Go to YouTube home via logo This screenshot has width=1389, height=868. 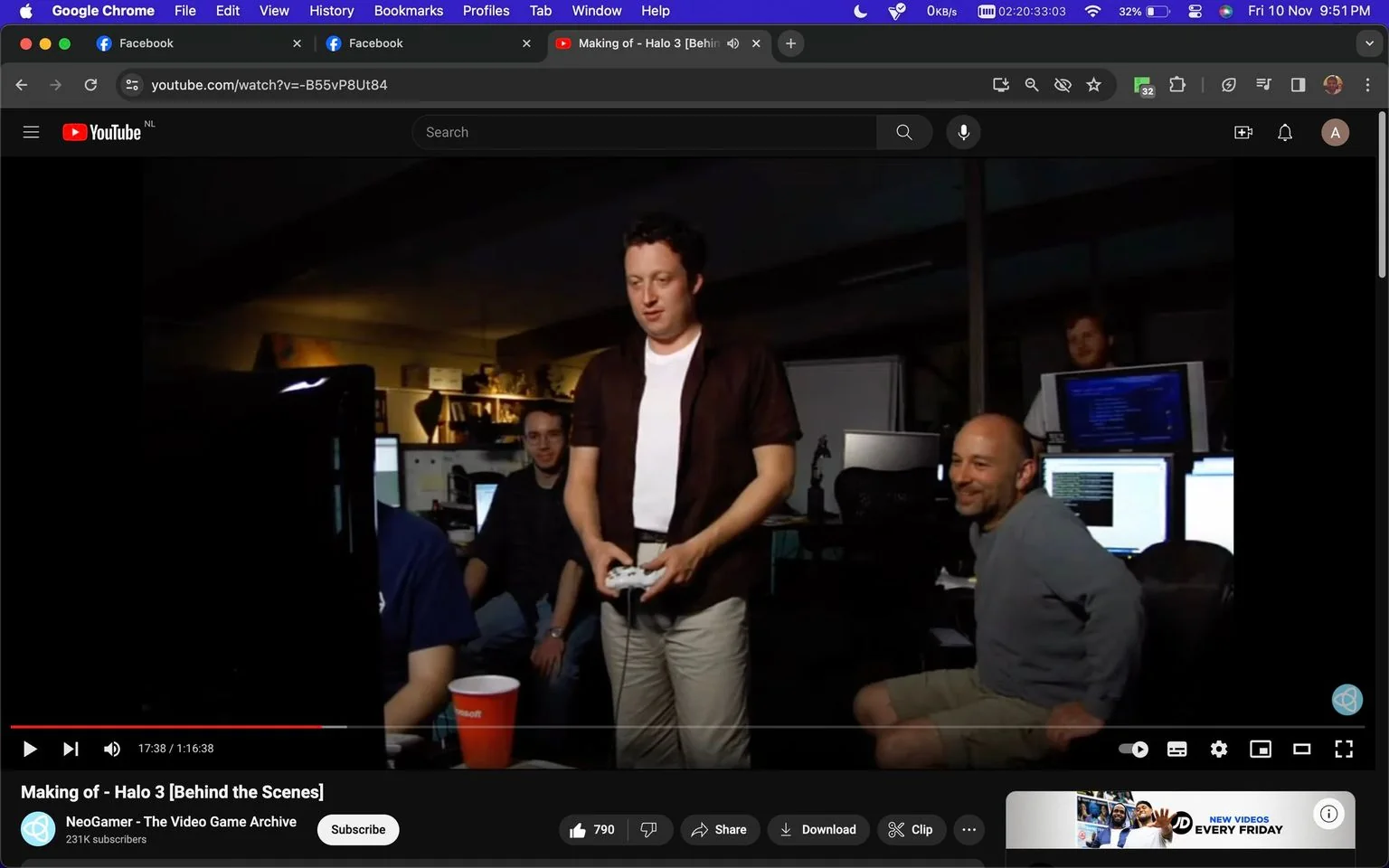pyautogui.click(x=101, y=132)
